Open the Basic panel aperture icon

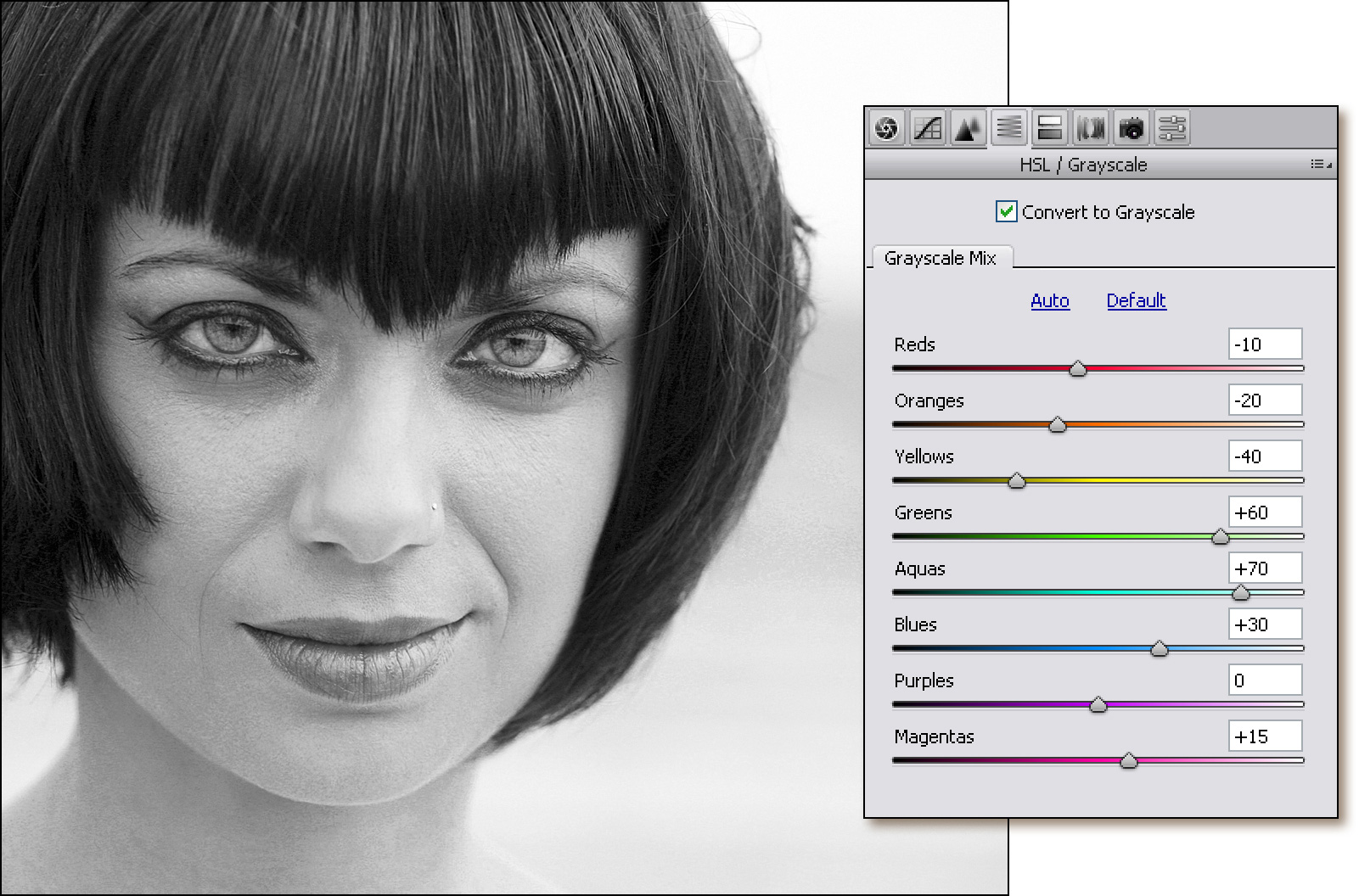pyautogui.click(x=886, y=129)
